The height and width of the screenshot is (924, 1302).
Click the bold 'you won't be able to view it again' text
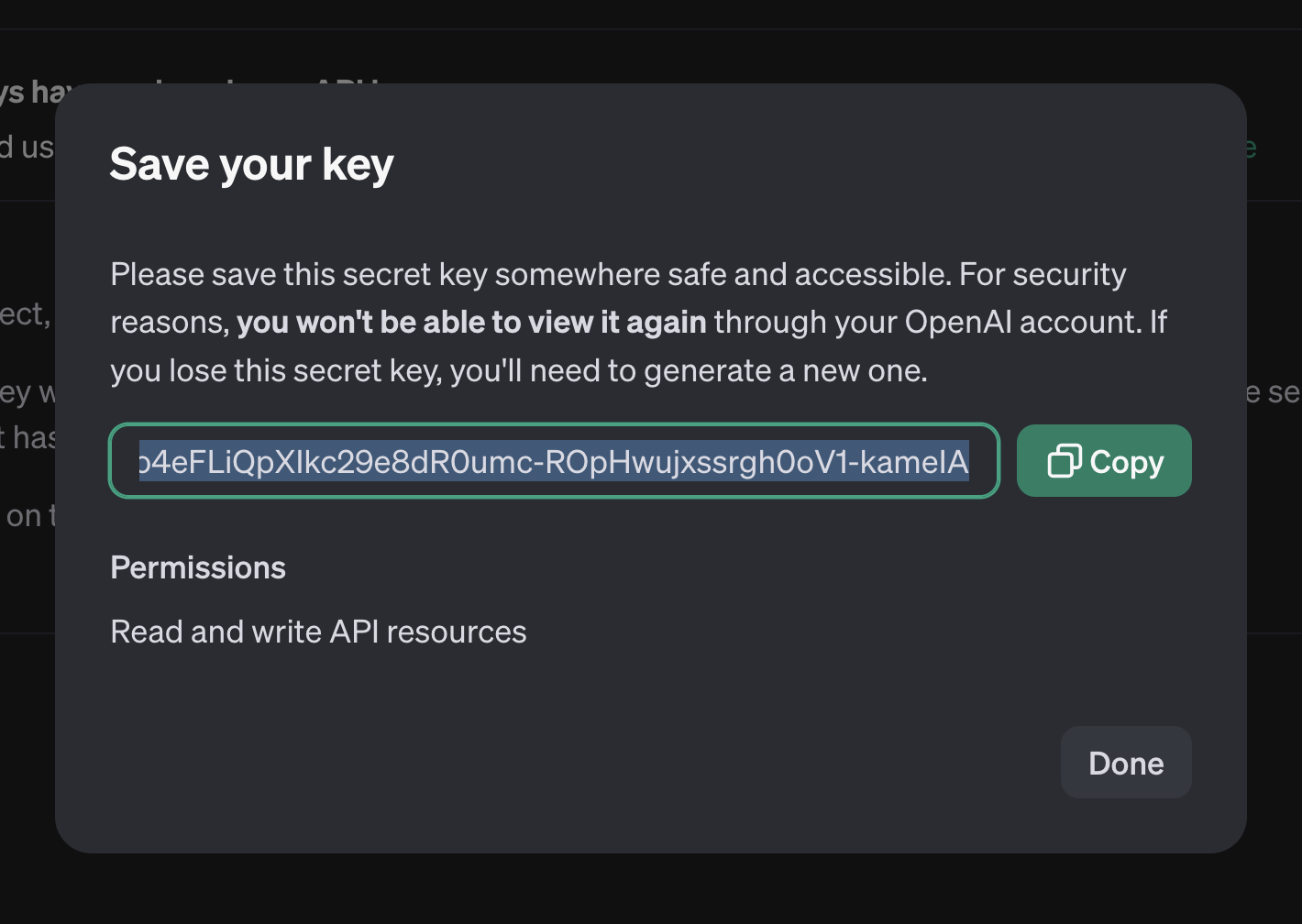[471, 323]
